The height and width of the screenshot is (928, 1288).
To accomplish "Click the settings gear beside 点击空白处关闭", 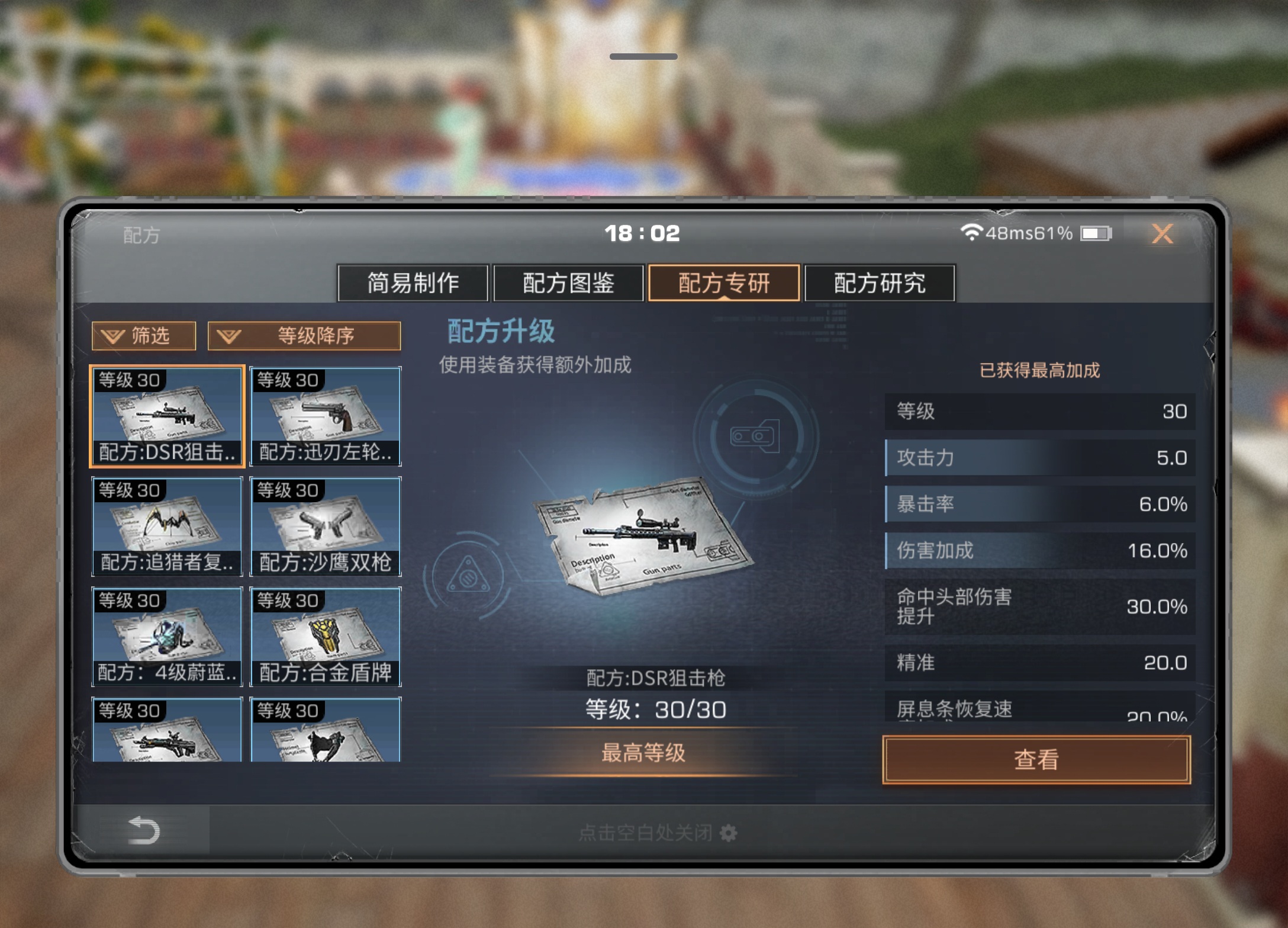I will (729, 833).
